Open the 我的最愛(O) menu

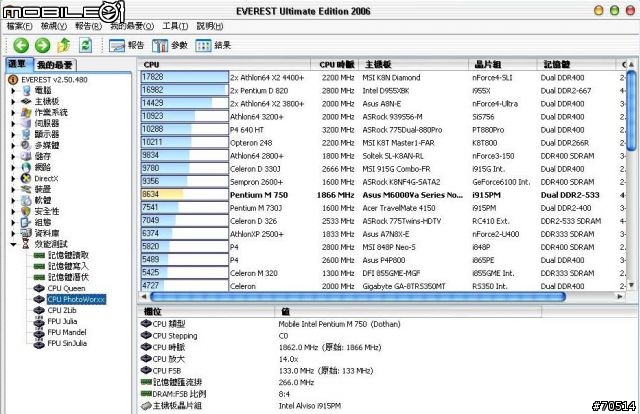click(x=132, y=26)
